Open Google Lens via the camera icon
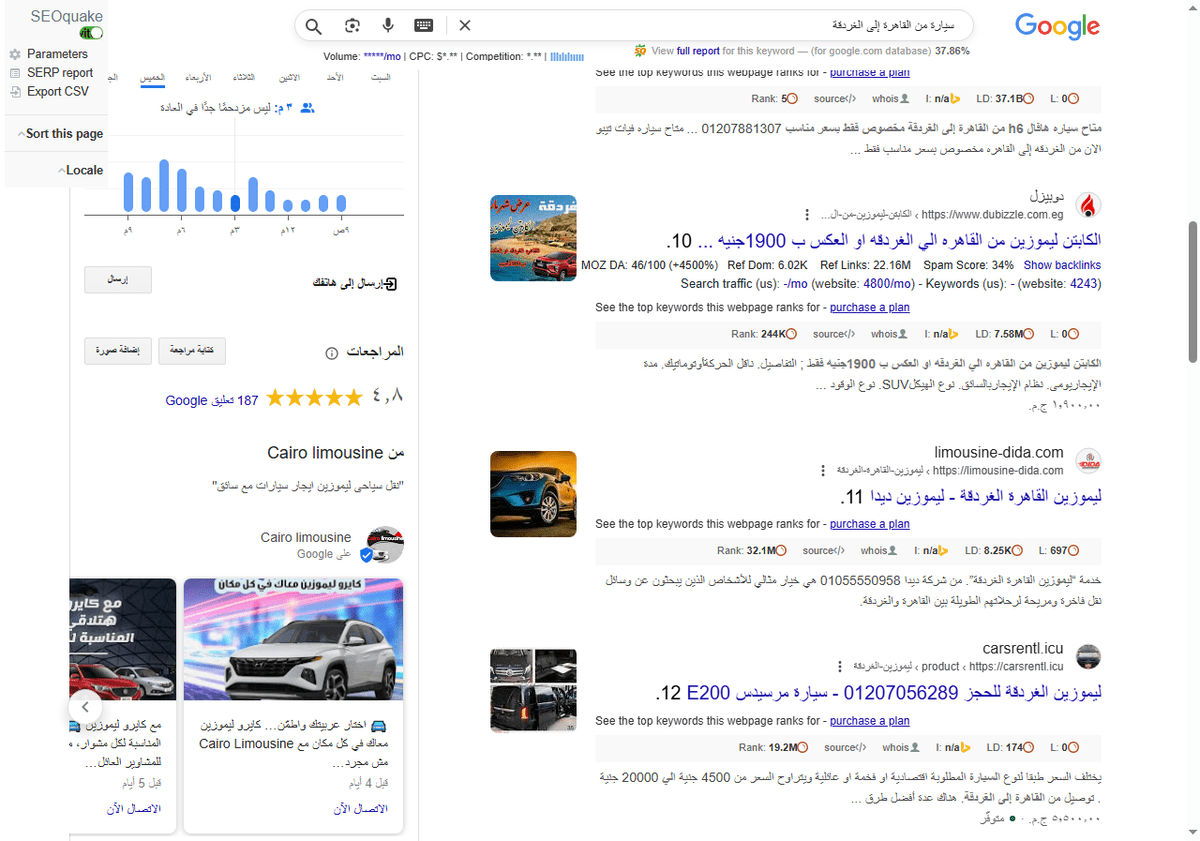Image resolution: width=1200 pixels, height=841 pixels. tap(352, 25)
